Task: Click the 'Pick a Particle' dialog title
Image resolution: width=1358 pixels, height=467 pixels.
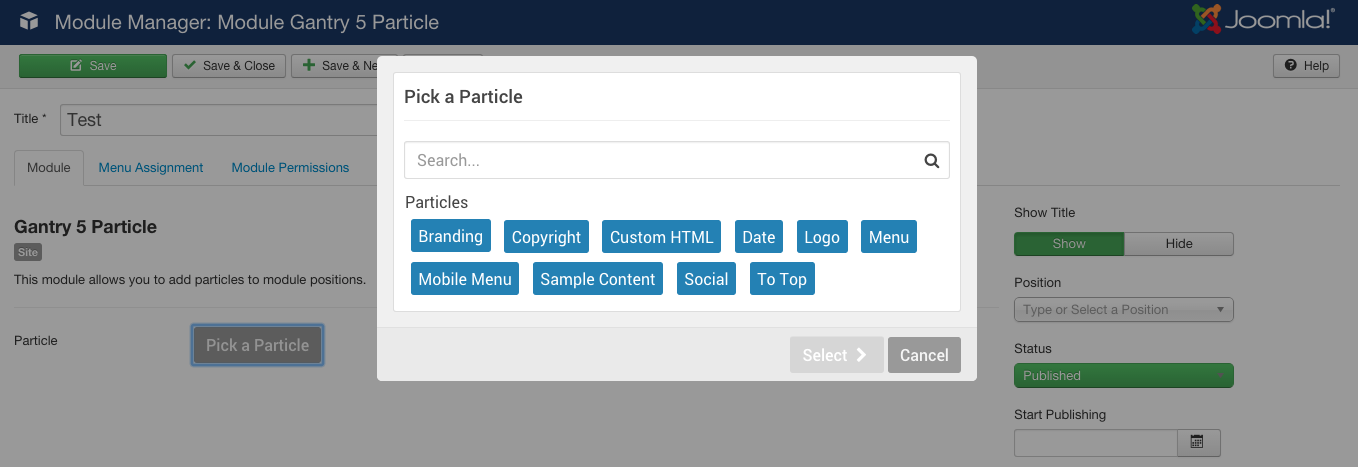Action: click(x=463, y=97)
